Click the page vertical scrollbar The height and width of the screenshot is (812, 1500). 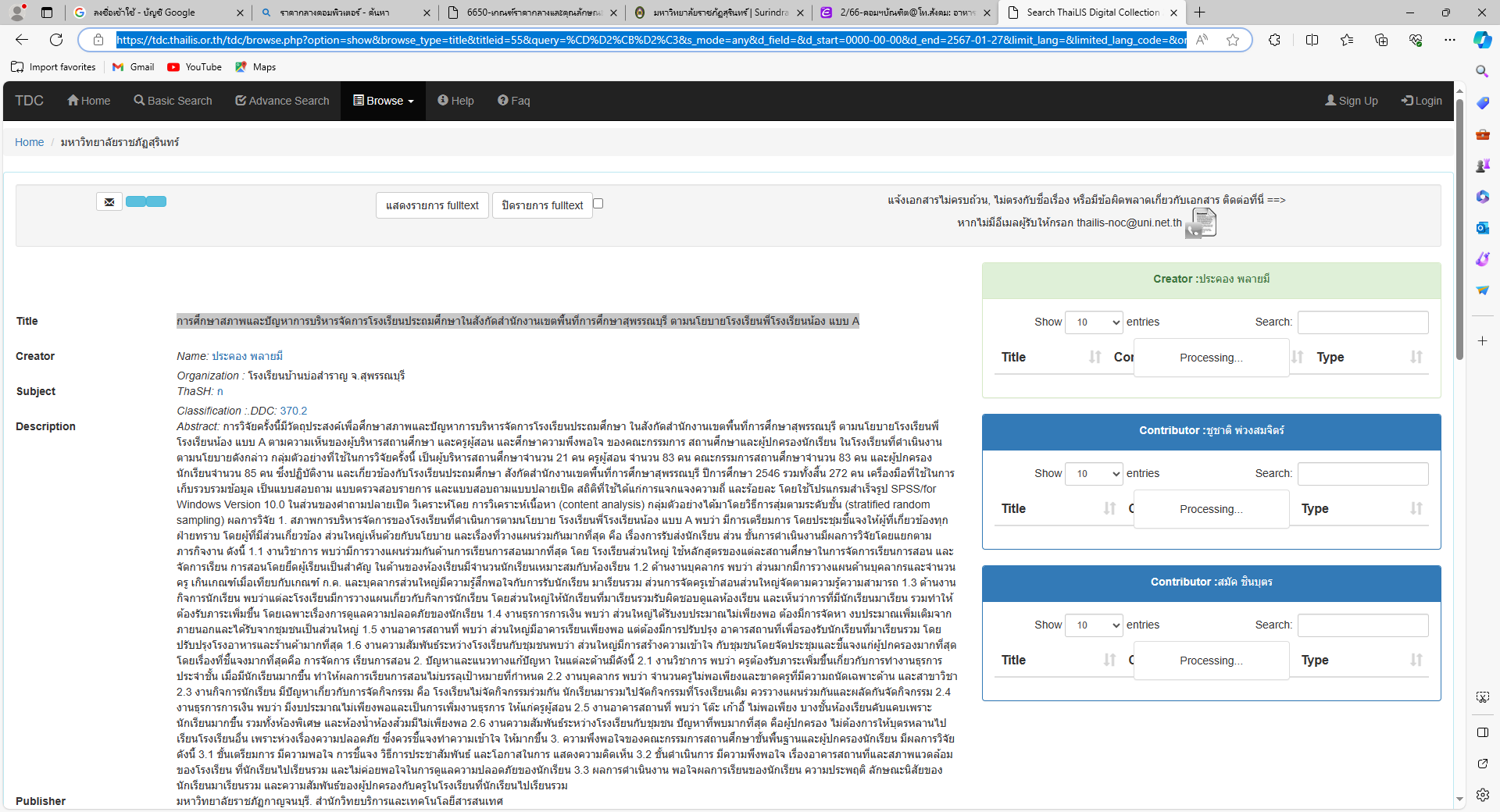point(1459,234)
